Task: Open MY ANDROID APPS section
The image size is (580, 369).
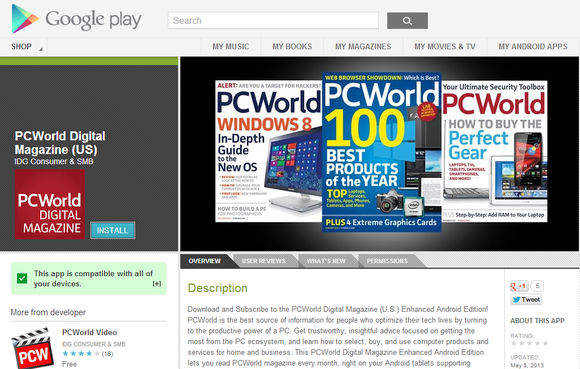Action: pos(533,47)
